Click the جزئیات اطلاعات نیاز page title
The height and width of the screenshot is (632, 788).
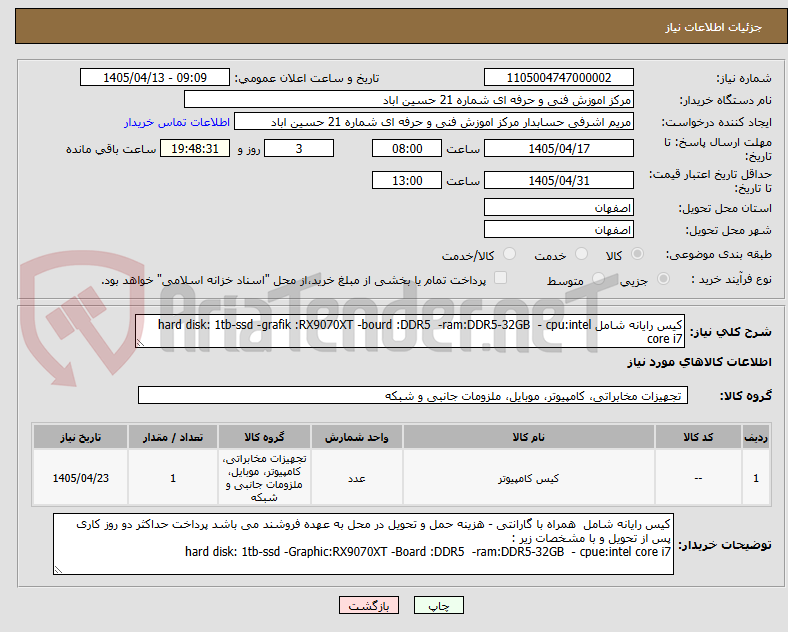(714, 27)
